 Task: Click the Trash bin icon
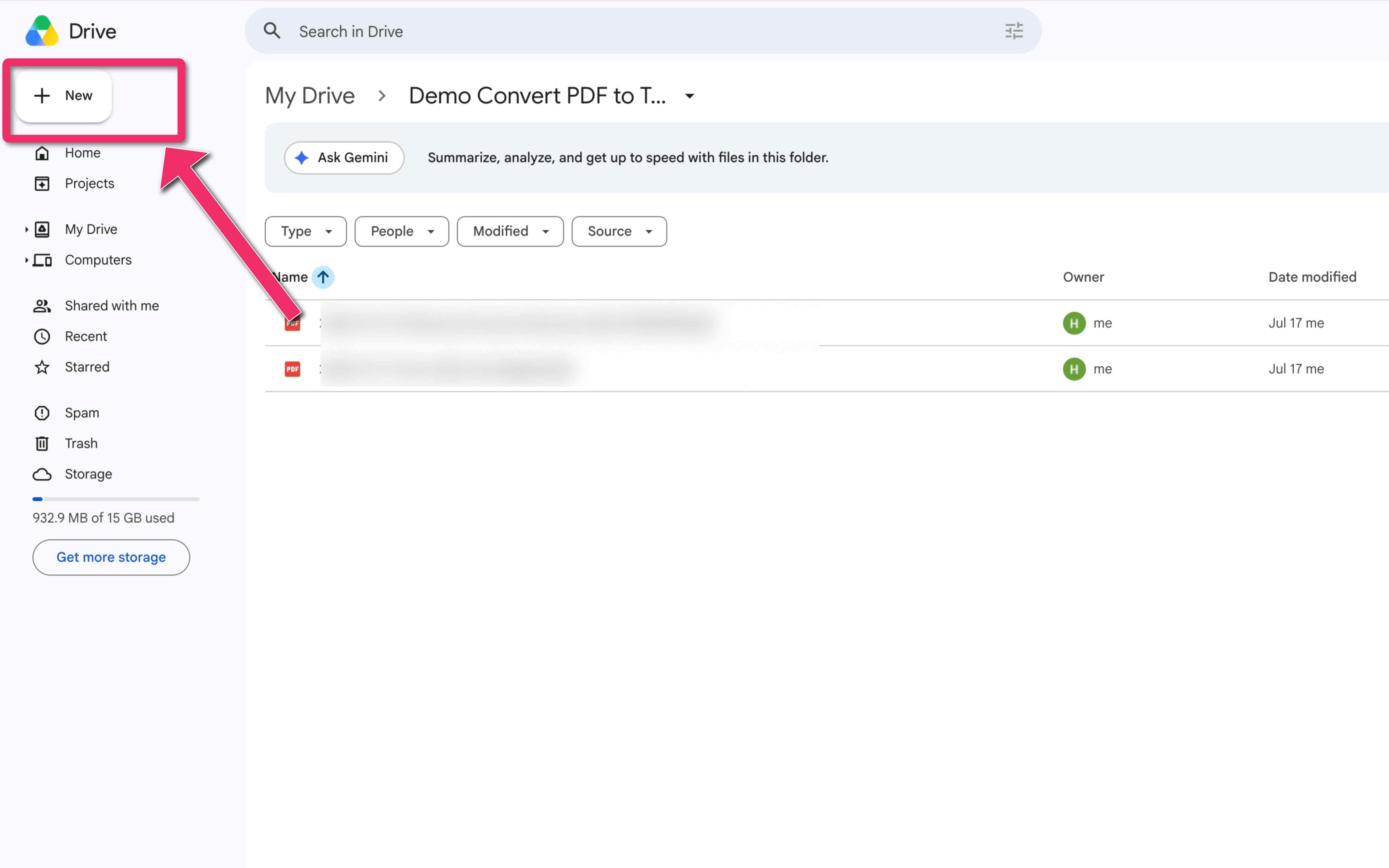pyautogui.click(x=42, y=444)
